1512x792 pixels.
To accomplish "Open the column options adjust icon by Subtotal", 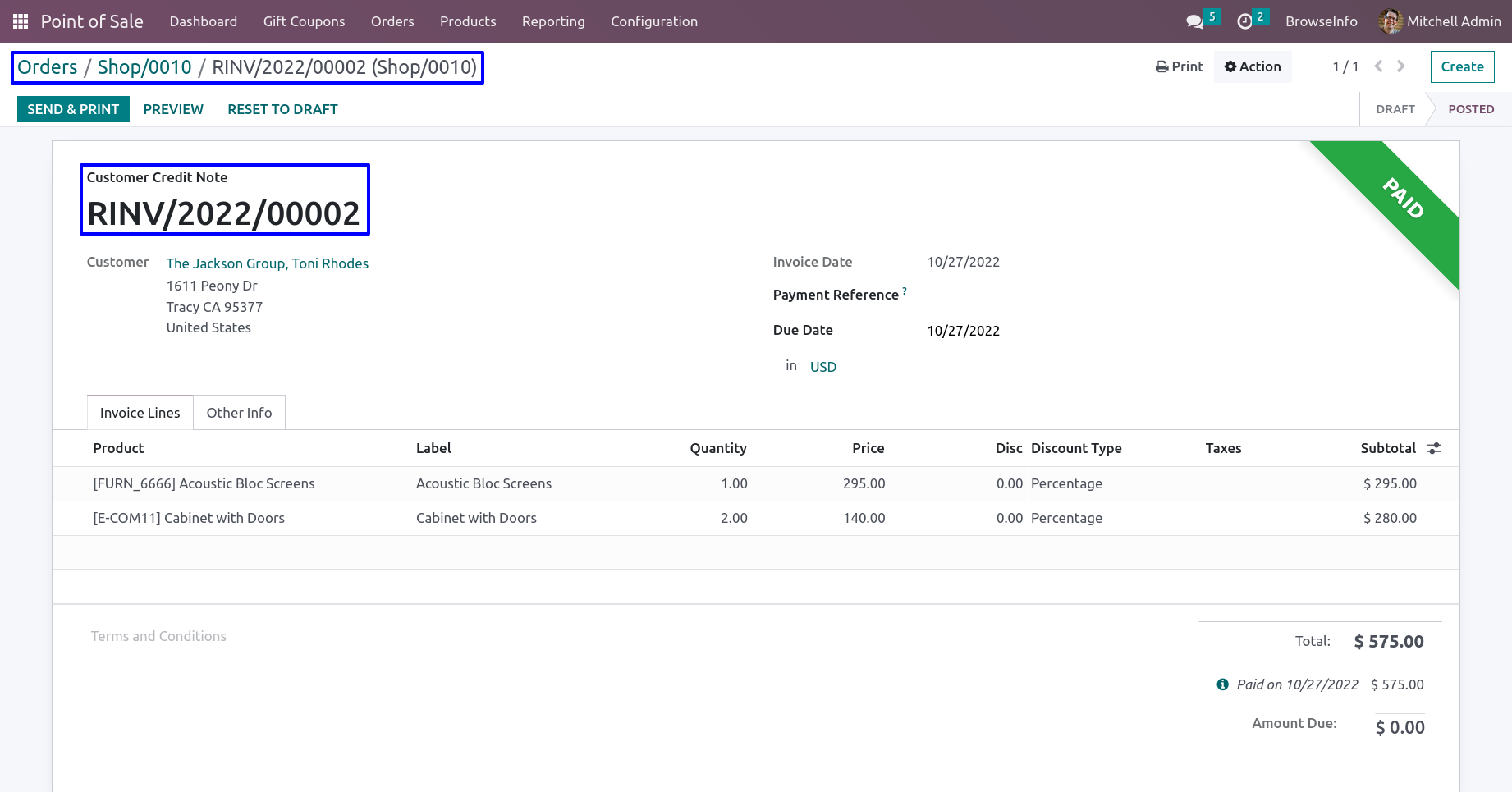I will (x=1434, y=448).
